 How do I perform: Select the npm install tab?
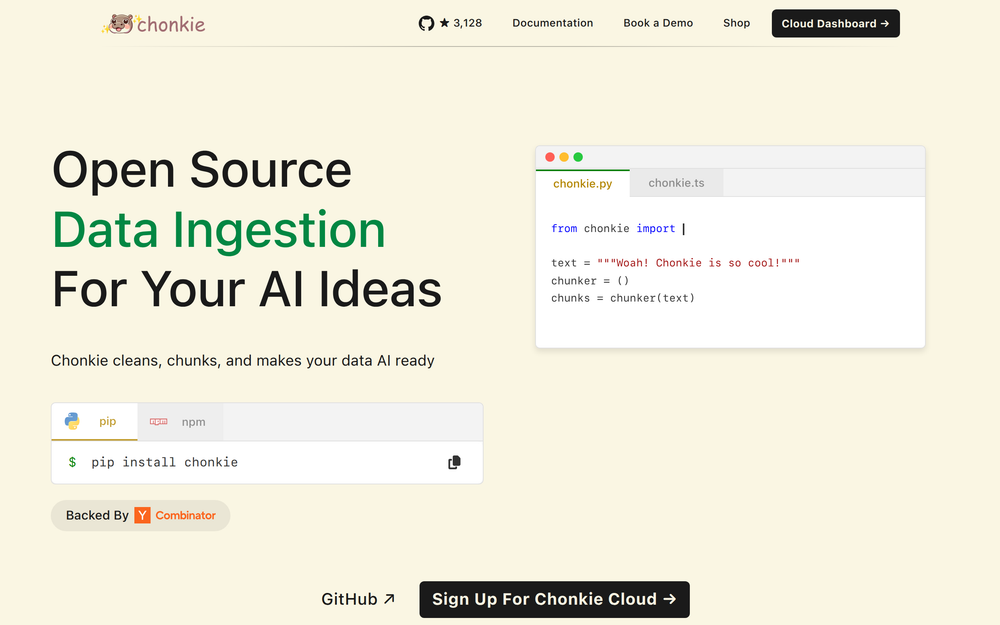(180, 422)
